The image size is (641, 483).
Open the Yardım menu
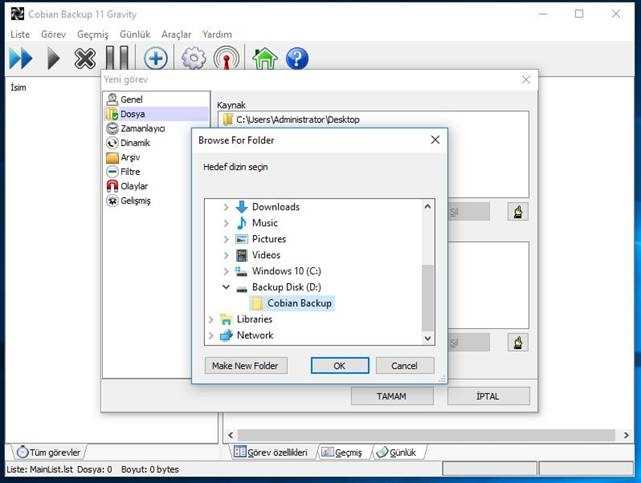point(217,34)
